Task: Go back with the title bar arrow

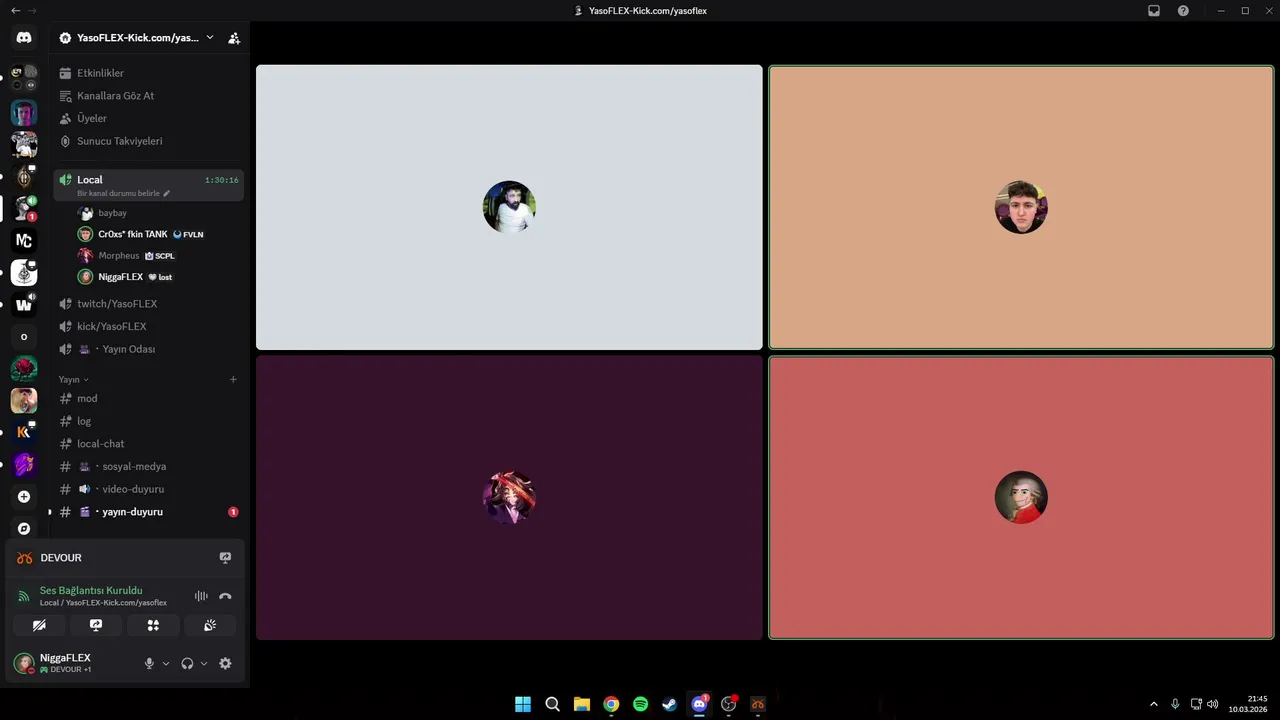Action: coord(15,11)
